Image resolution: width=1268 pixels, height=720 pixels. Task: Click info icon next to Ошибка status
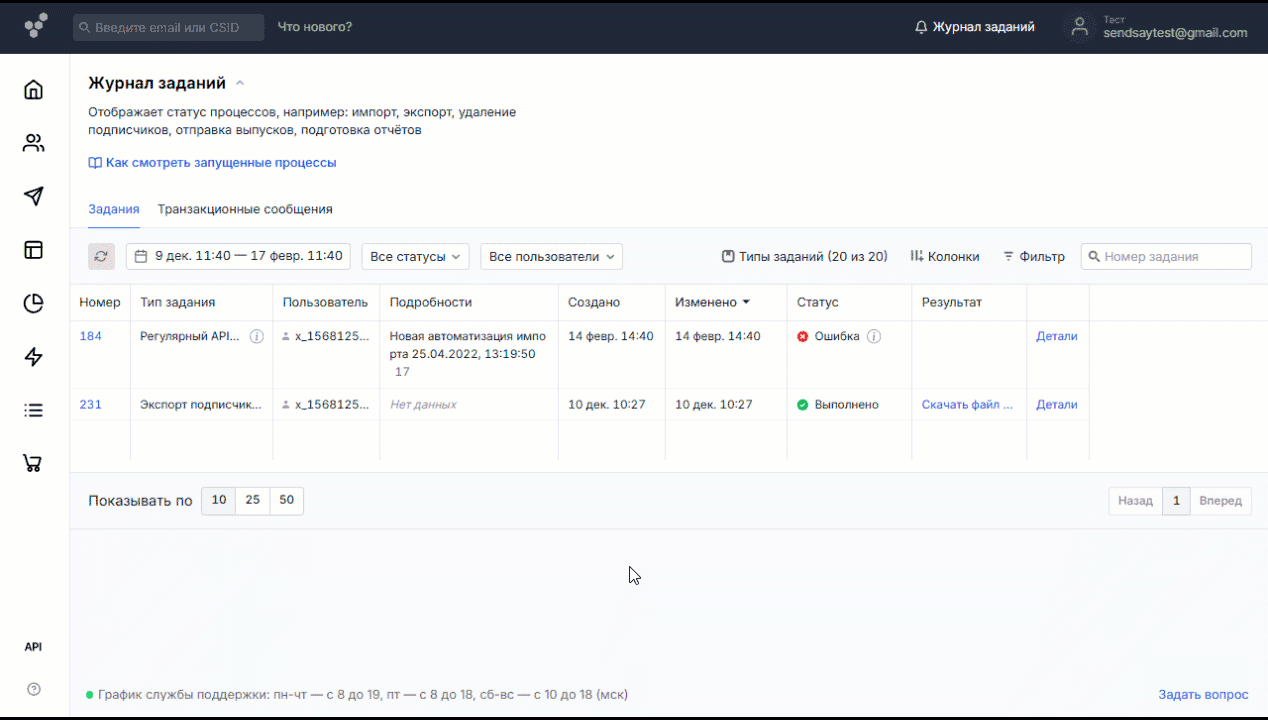coord(874,337)
